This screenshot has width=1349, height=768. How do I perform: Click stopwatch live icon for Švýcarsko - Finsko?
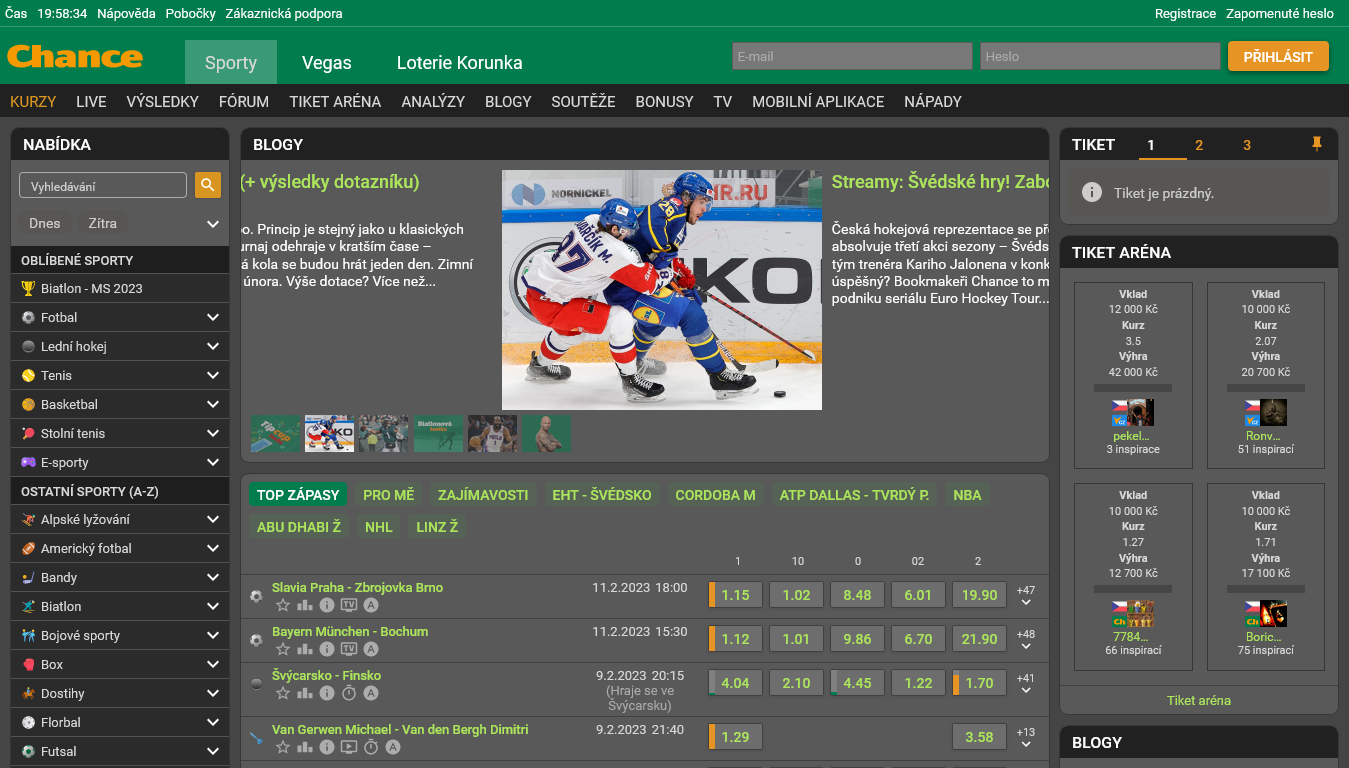[349, 693]
